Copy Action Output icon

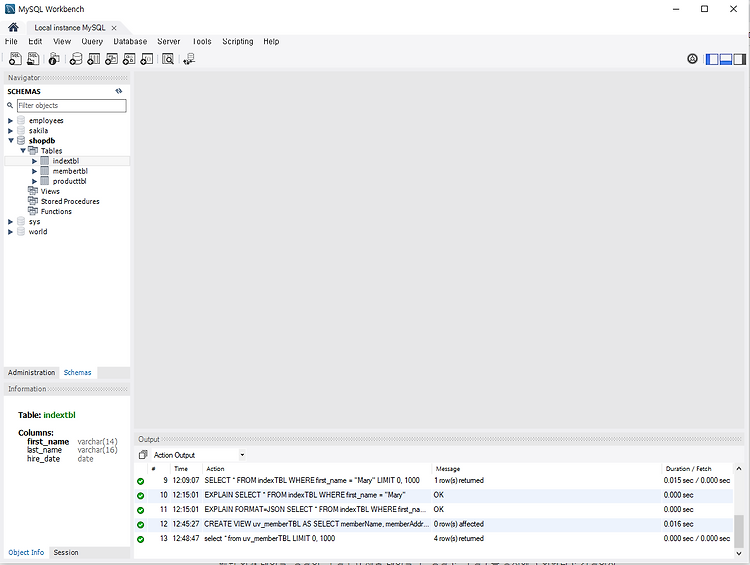143,454
